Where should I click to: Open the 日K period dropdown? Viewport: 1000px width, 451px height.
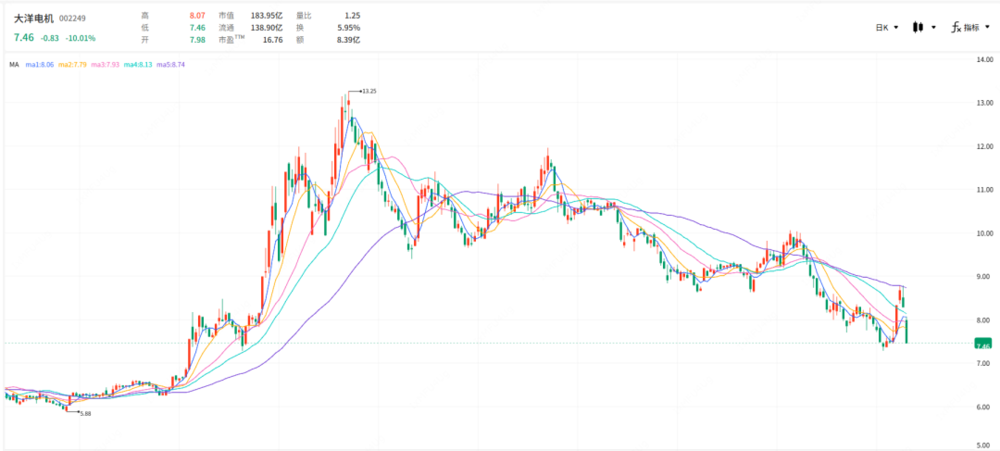(x=886, y=27)
